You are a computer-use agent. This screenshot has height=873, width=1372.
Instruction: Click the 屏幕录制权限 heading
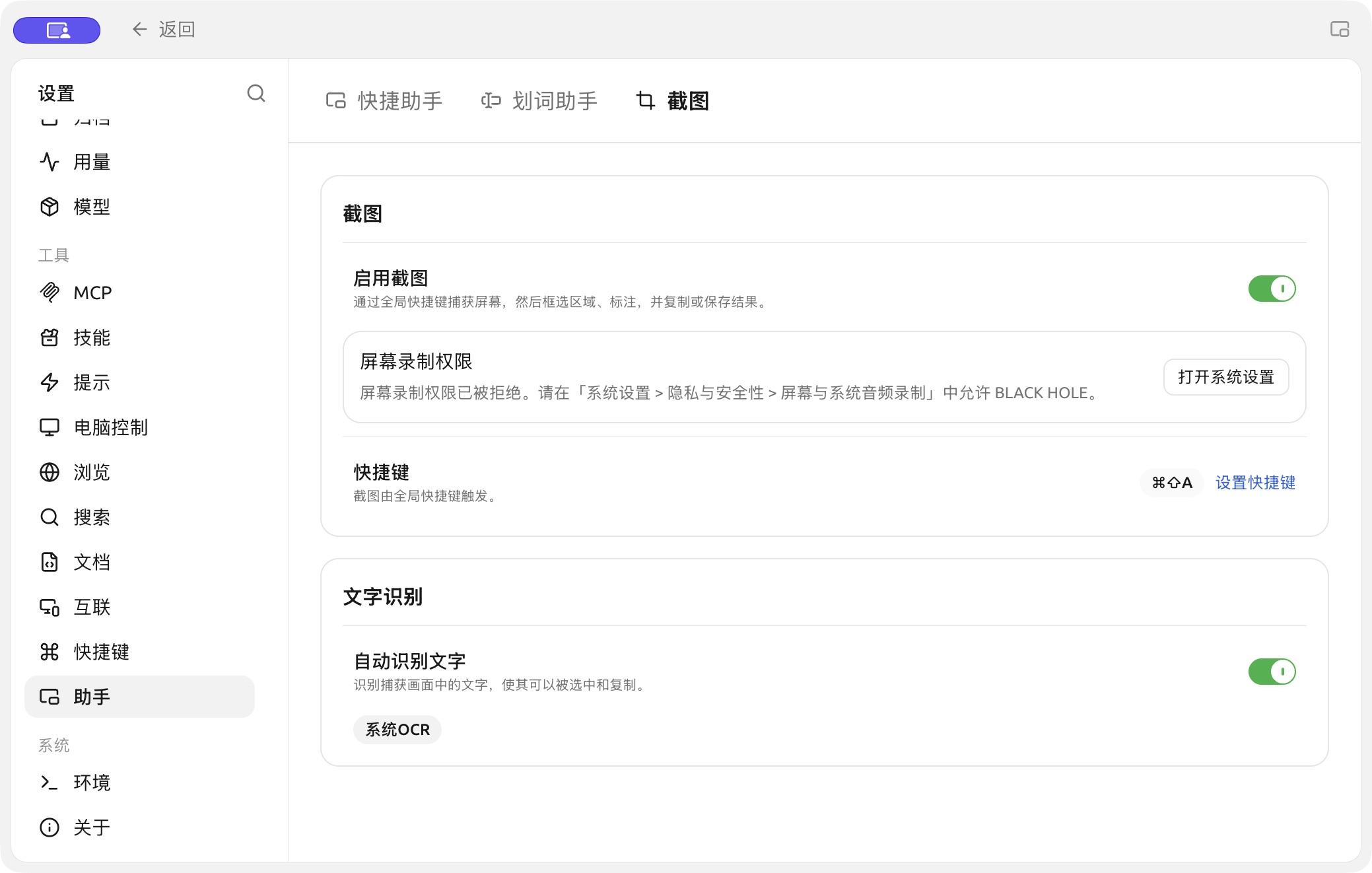pyautogui.click(x=416, y=361)
